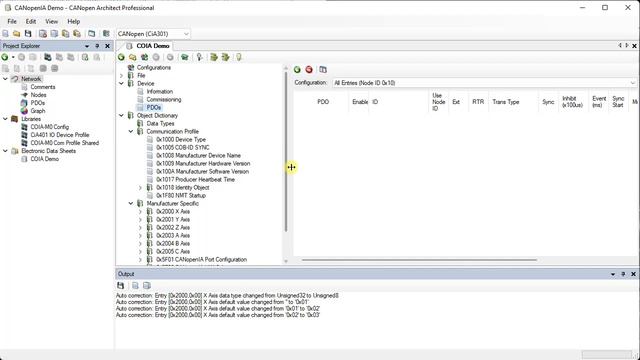Select Comments under Network
The width and height of the screenshot is (640, 360).
click(x=42, y=87)
